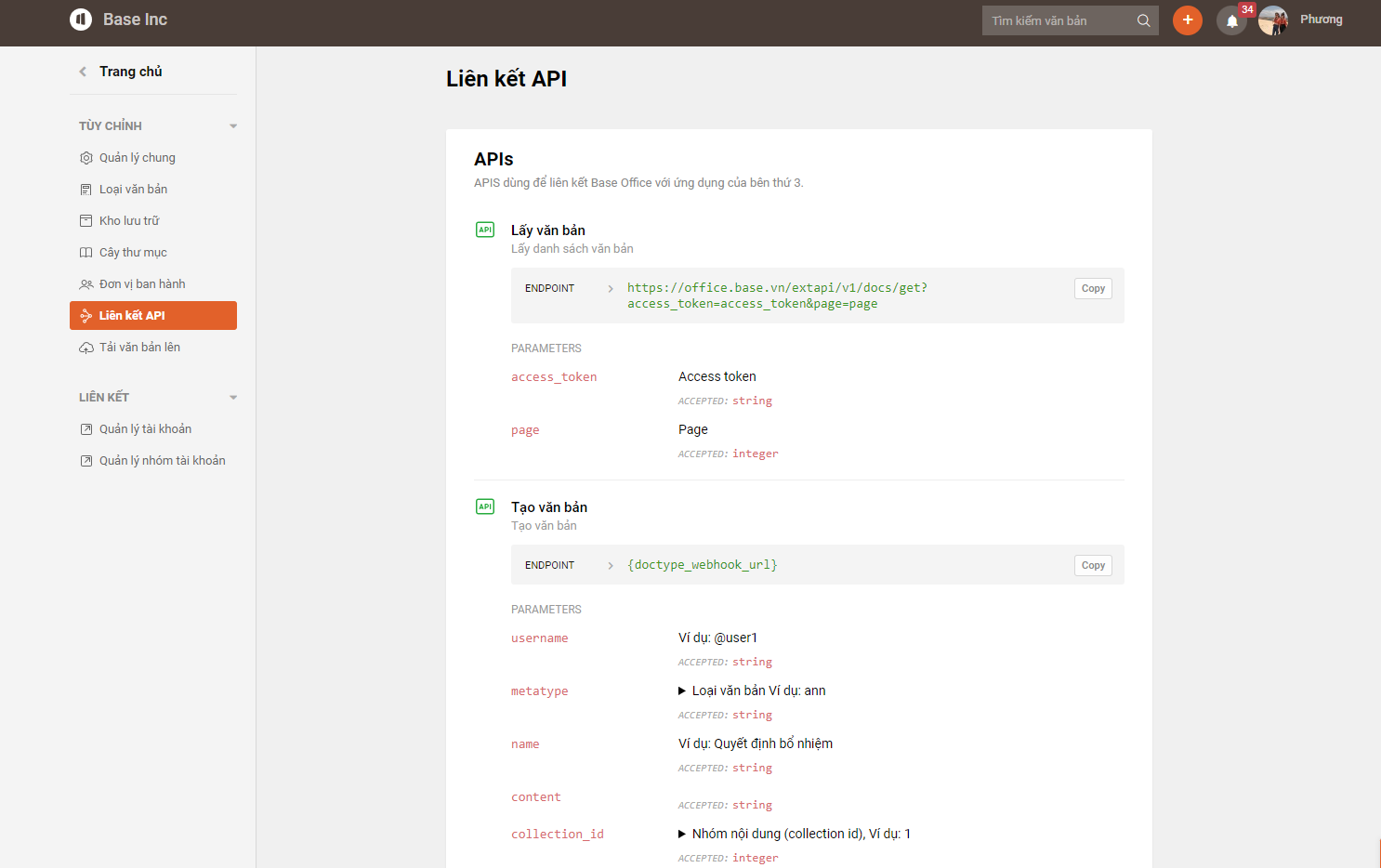Click the {doctype_webhook_url} text
1381x868 pixels.
[x=703, y=565]
